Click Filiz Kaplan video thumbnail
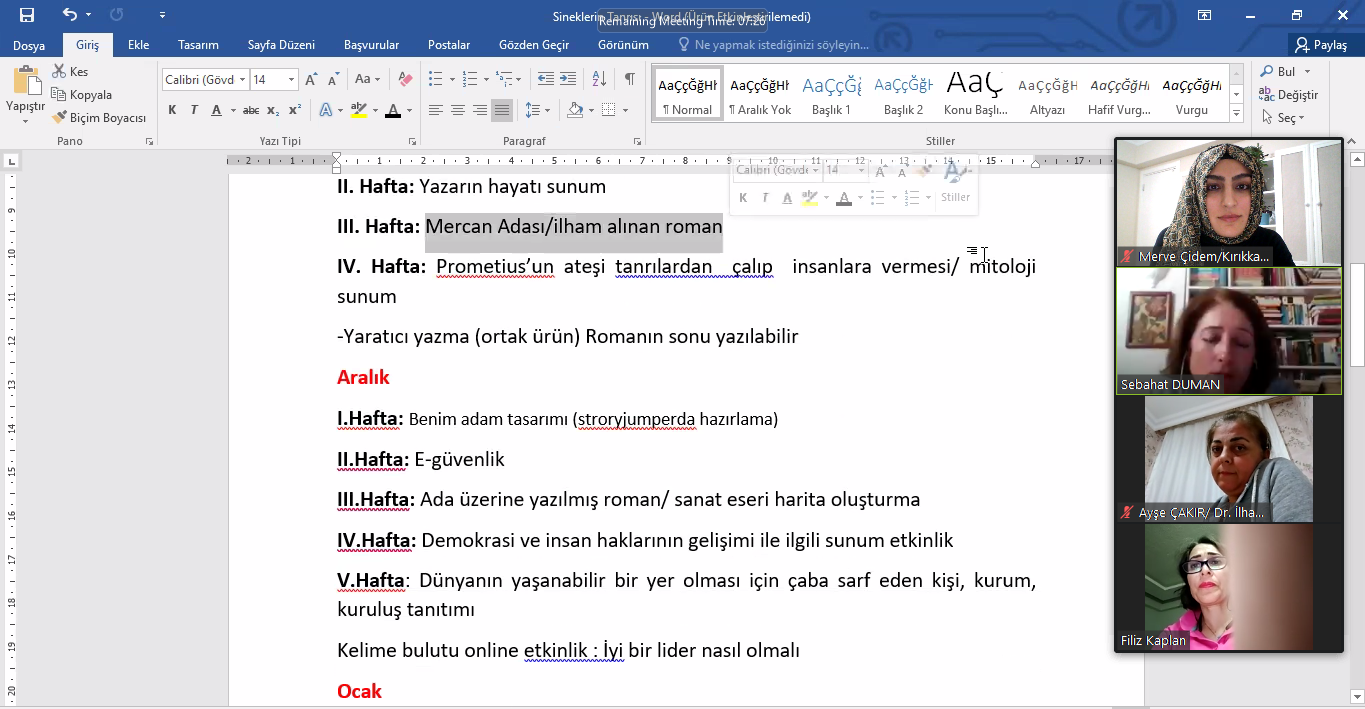Viewport: 1365px width, 709px height. (1229, 587)
